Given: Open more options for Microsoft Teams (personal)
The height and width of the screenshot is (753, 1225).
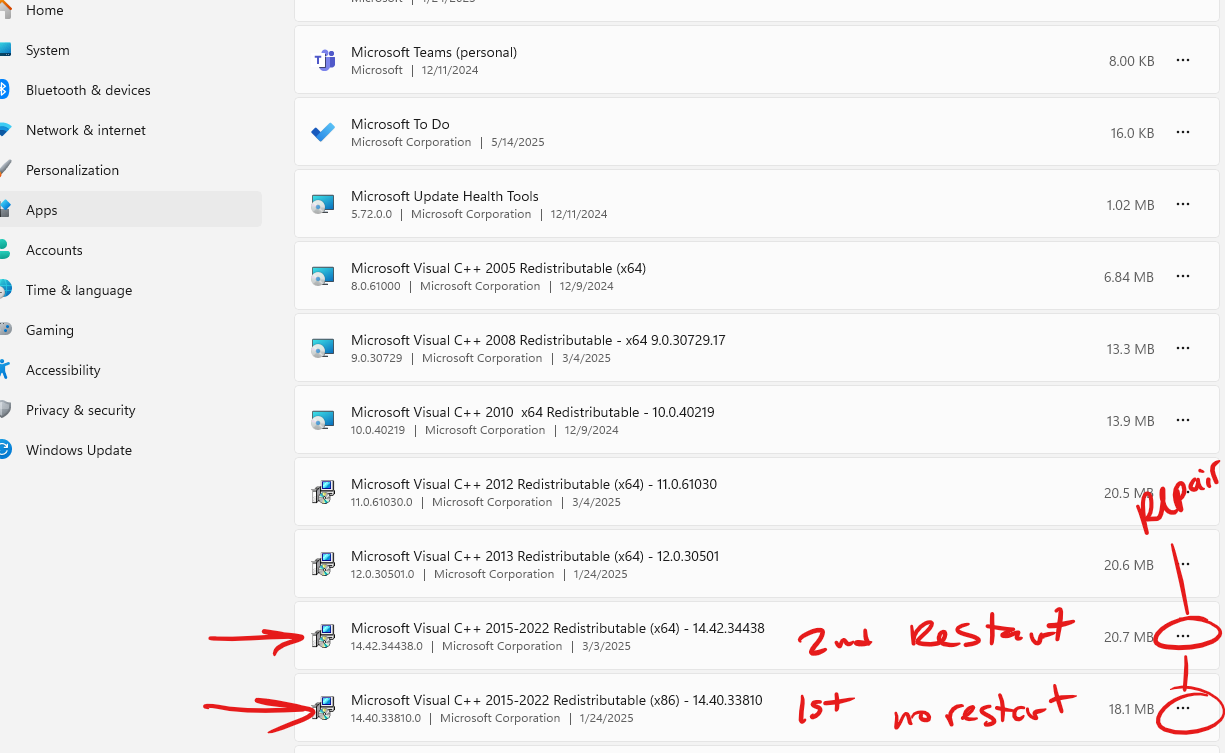Looking at the screenshot, I should pyautogui.click(x=1183, y=60).
